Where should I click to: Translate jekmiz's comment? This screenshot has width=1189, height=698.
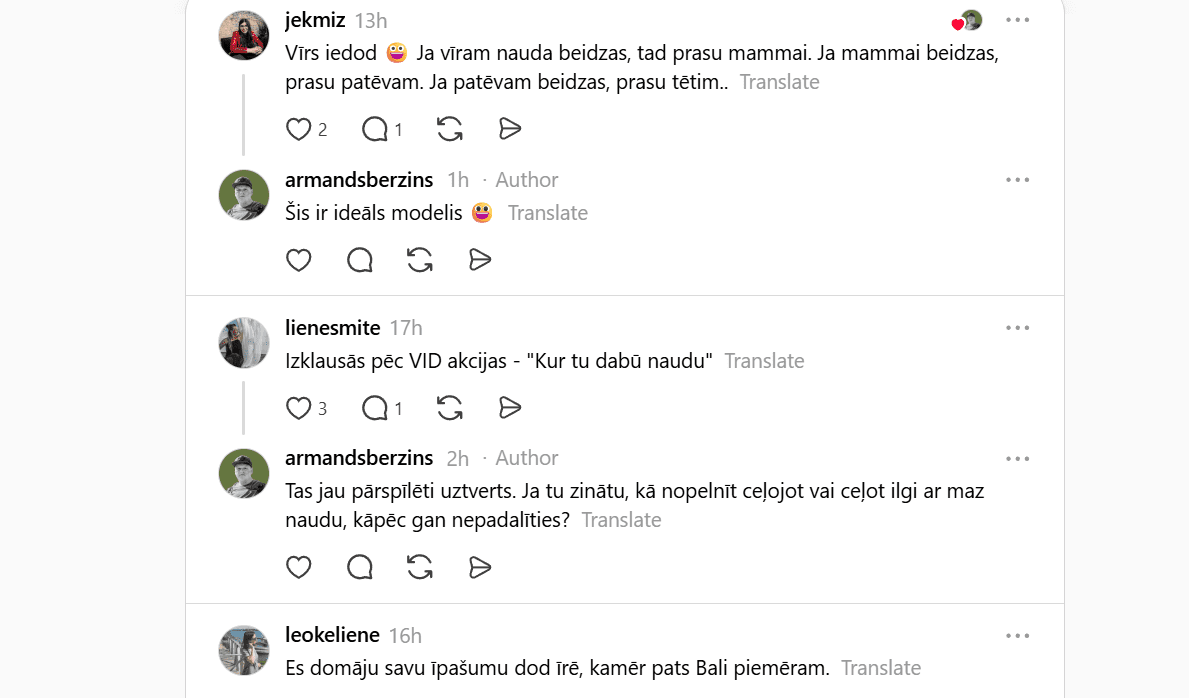779,82
